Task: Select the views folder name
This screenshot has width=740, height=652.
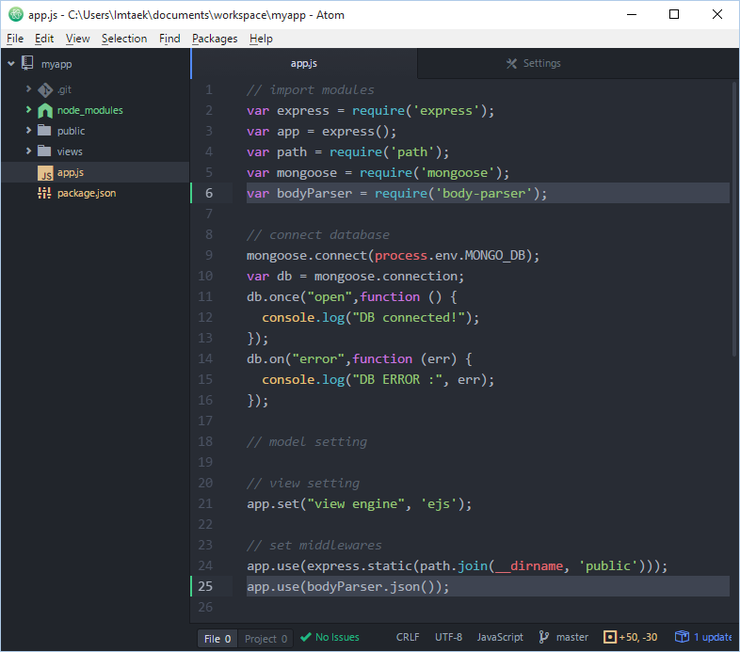Action: [69, 151]
